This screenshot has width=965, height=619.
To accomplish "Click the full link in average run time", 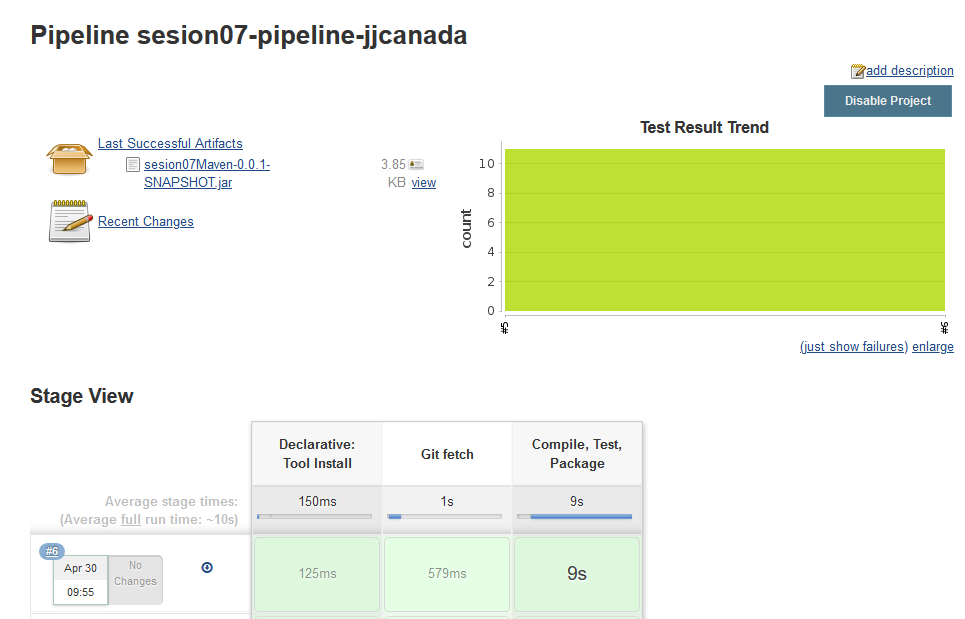I will click(x=130, y=519).
